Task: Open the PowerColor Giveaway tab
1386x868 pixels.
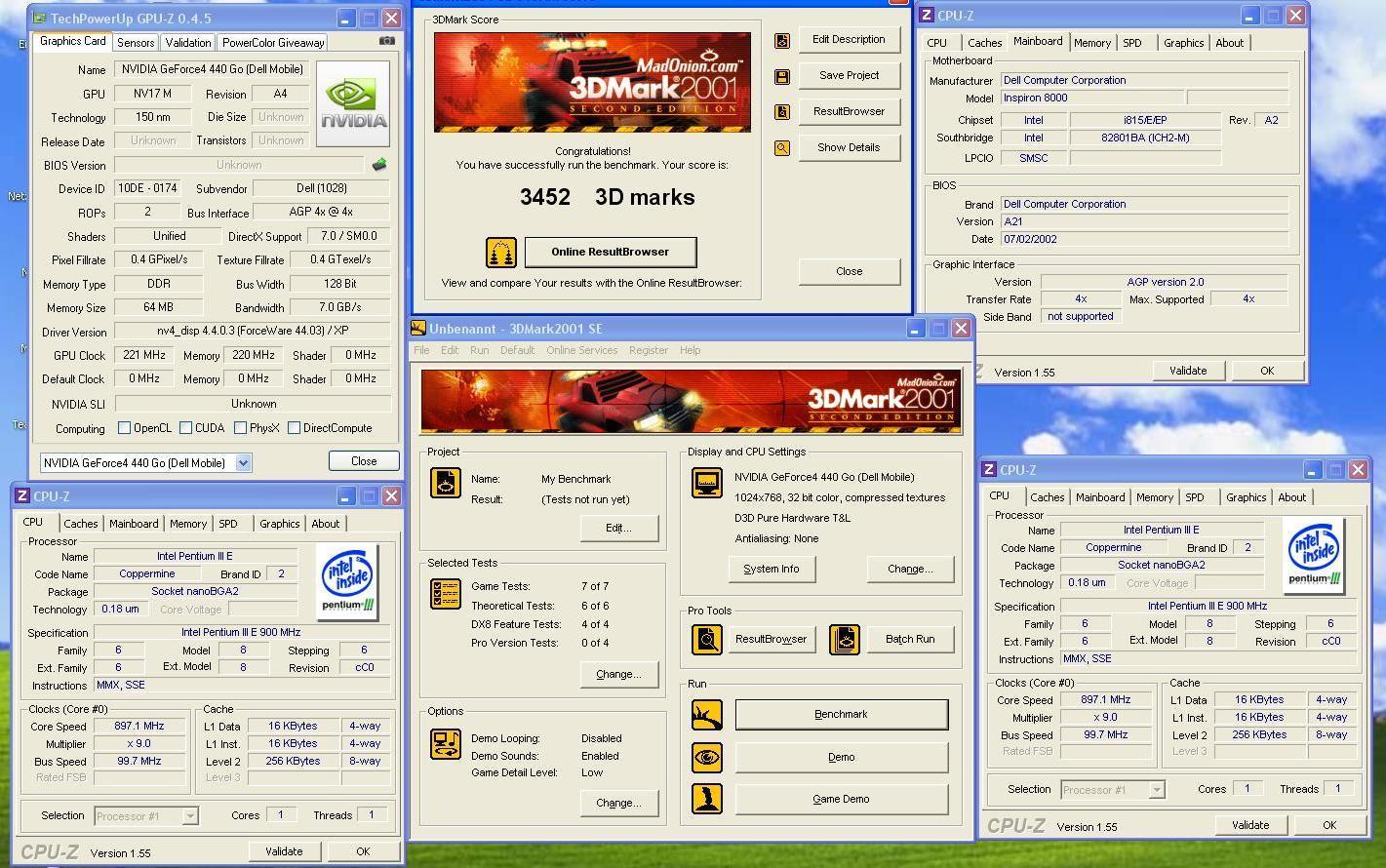Action: (x=273, y=43)
